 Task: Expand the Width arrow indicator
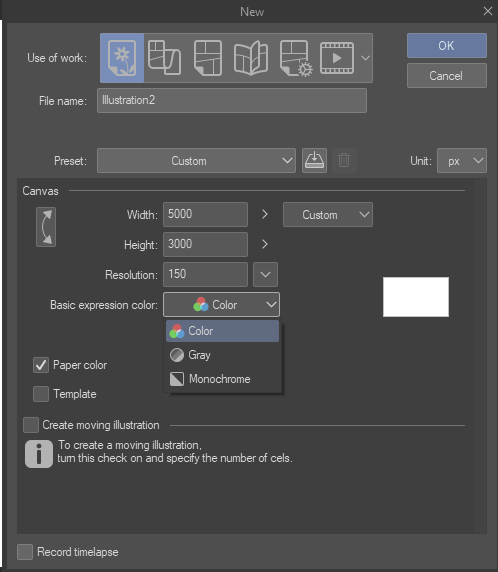click(x=265, y=214)
